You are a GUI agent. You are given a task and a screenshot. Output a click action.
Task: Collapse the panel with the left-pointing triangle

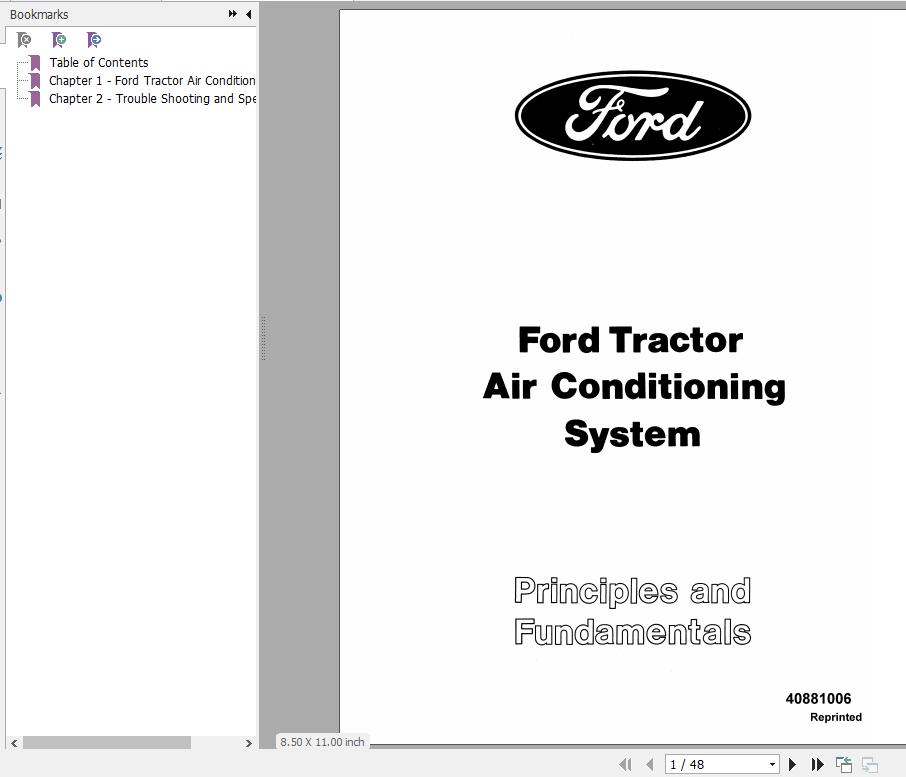248,14
